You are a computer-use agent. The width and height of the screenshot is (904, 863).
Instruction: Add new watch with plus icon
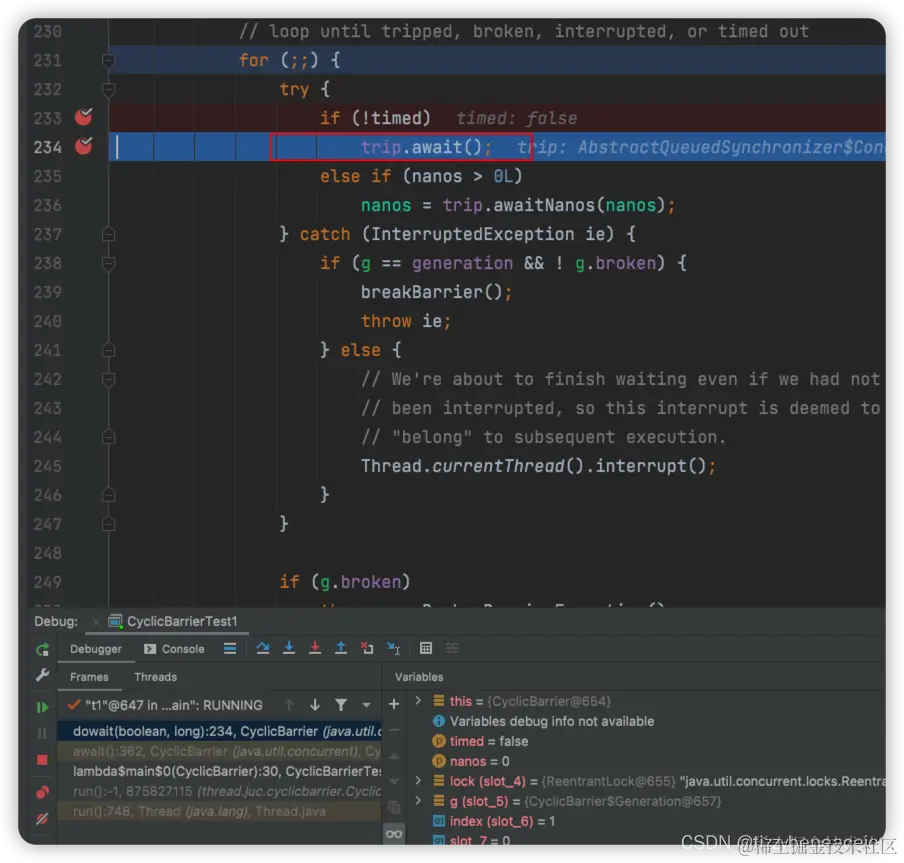tap(394, 704)
